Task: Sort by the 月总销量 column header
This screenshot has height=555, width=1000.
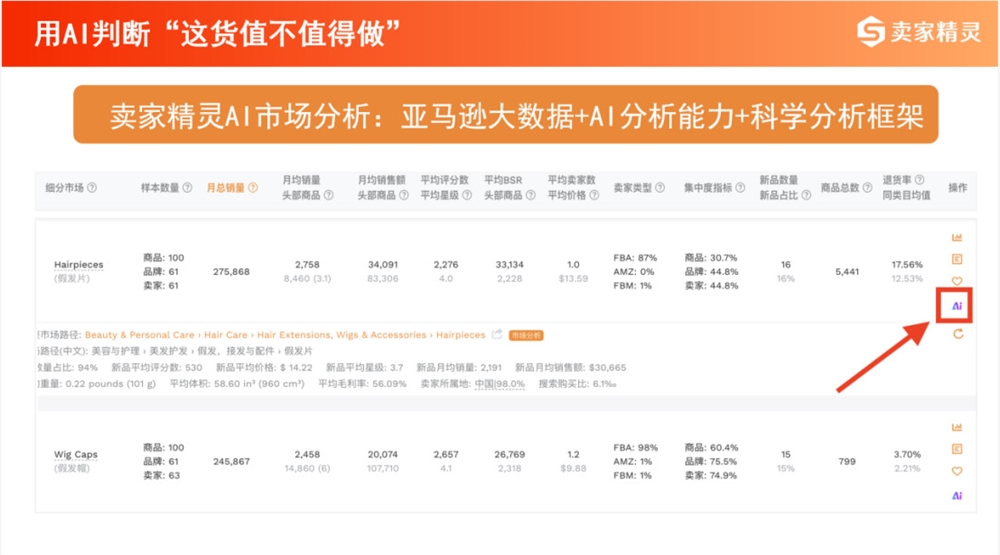Action: click(x=226, y=188)
